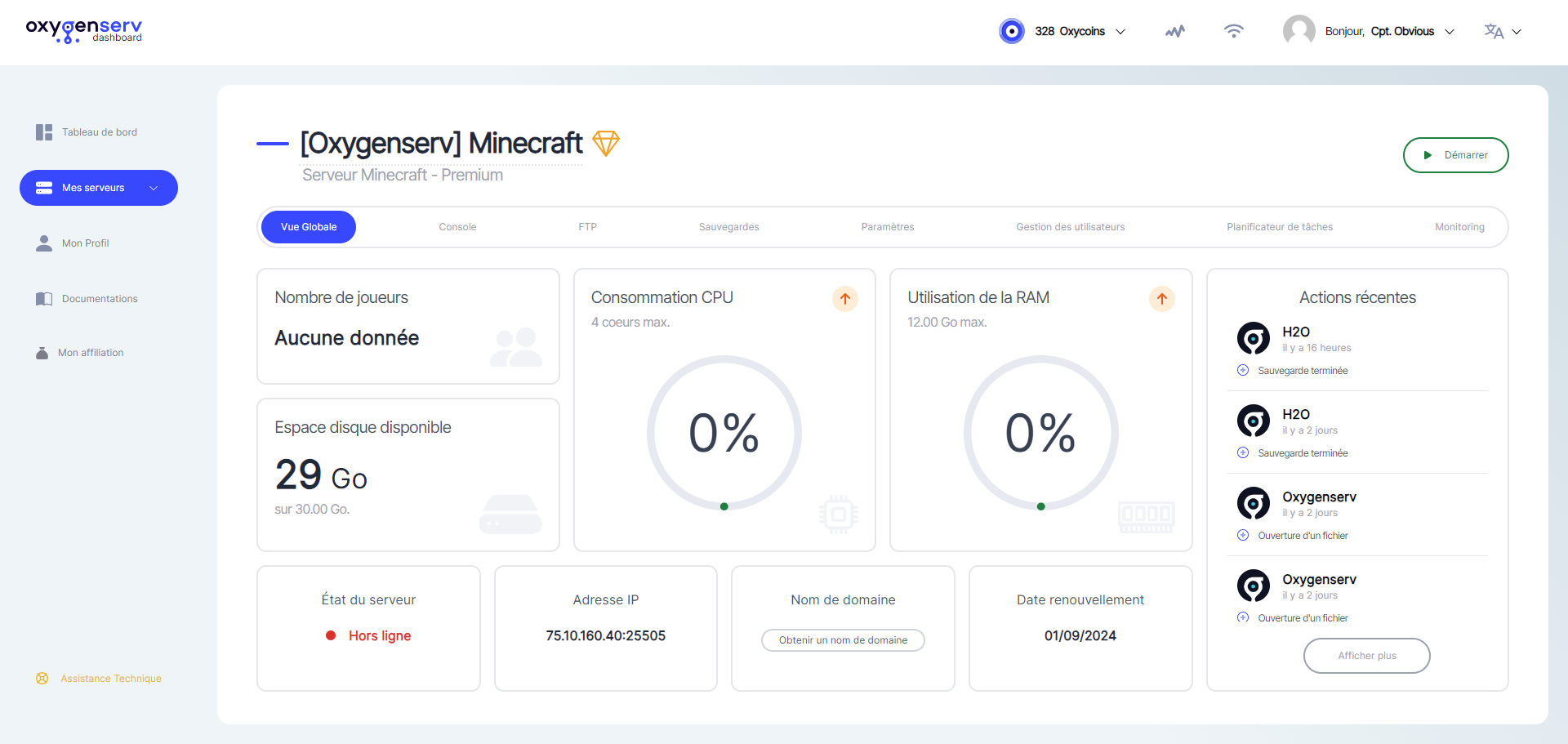
Task: Click the players icon in Nombre de joueurs
Action: click(516, 347)
